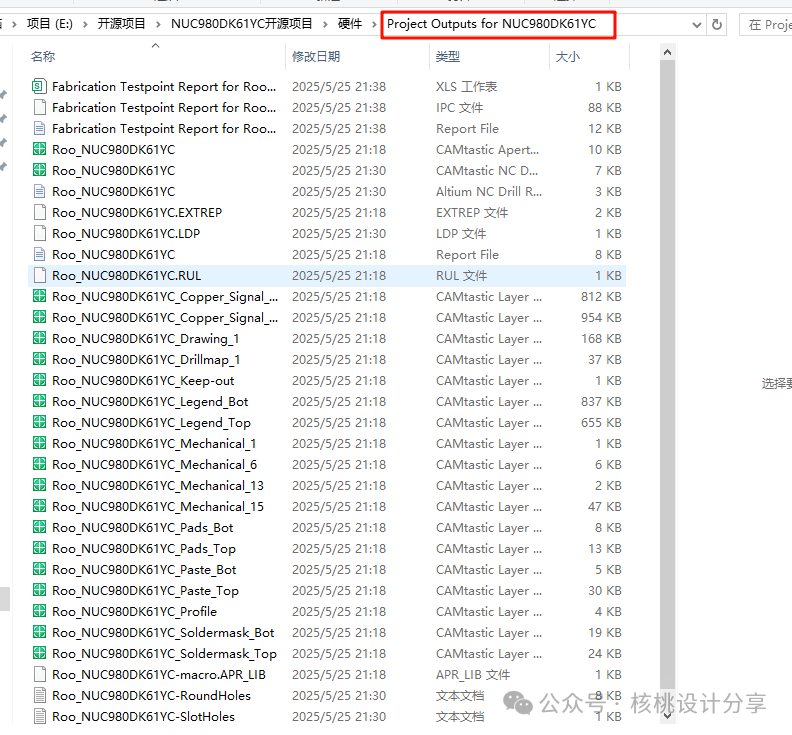Go to 硬件 folder in the breadcrumb
792x735 pixels.
click(x=350, y=24)
